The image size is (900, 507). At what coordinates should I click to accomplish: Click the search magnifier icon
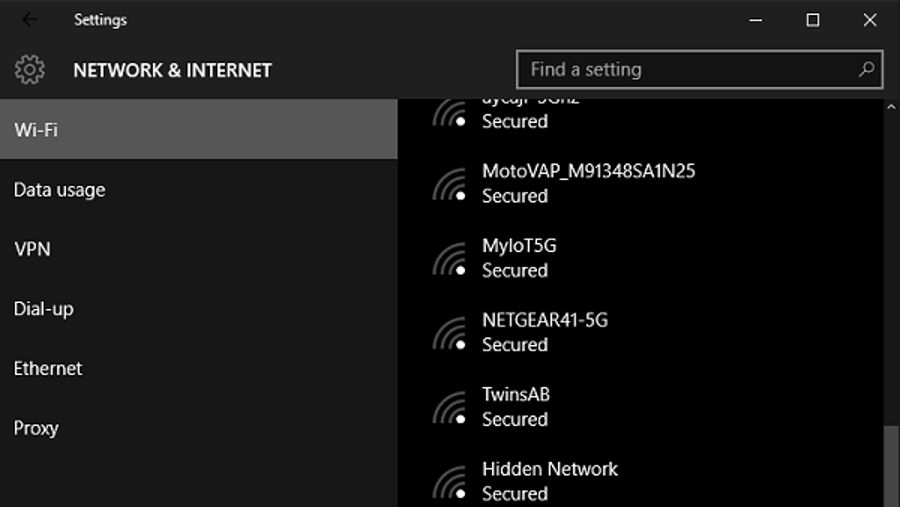coord(866,70)
